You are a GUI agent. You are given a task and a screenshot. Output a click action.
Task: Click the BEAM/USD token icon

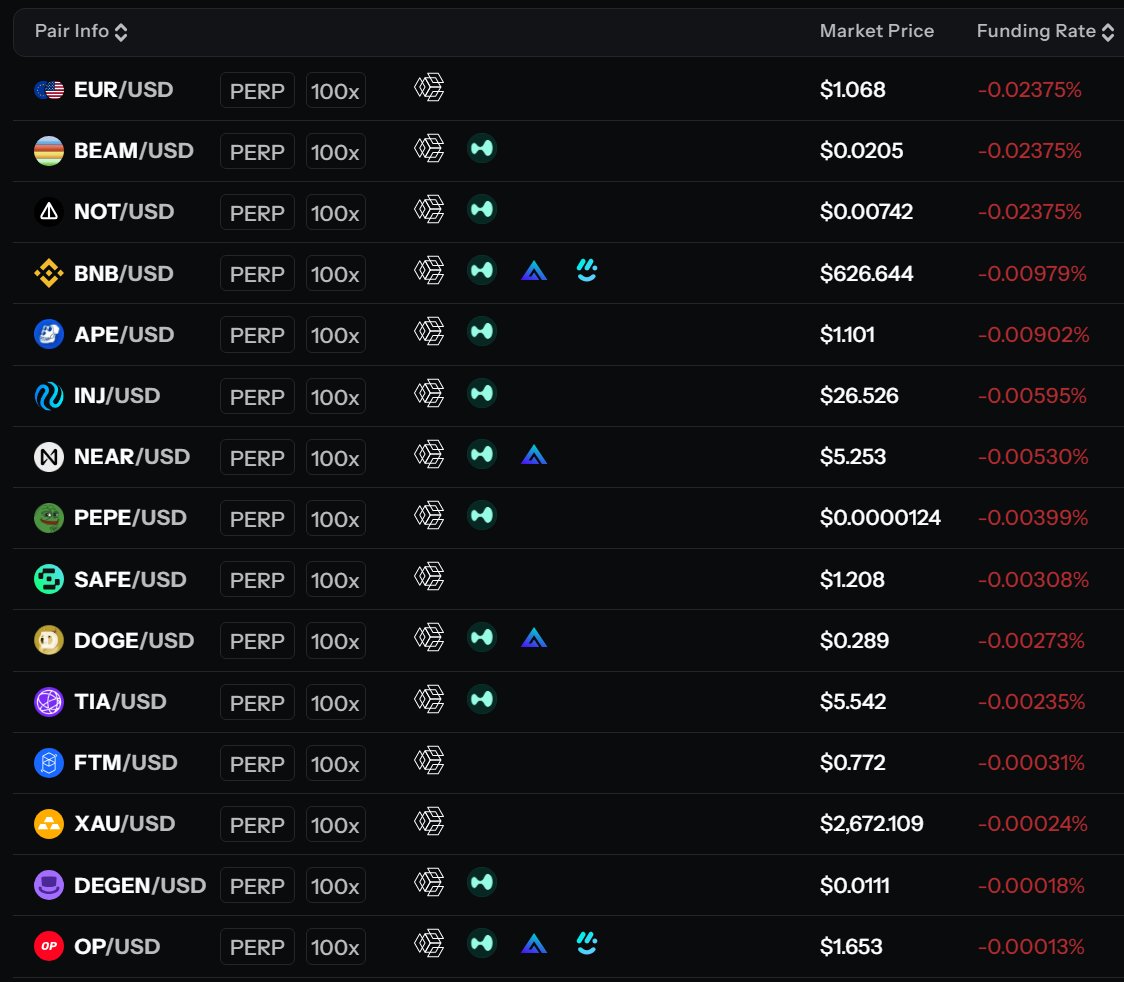[49, 151]
